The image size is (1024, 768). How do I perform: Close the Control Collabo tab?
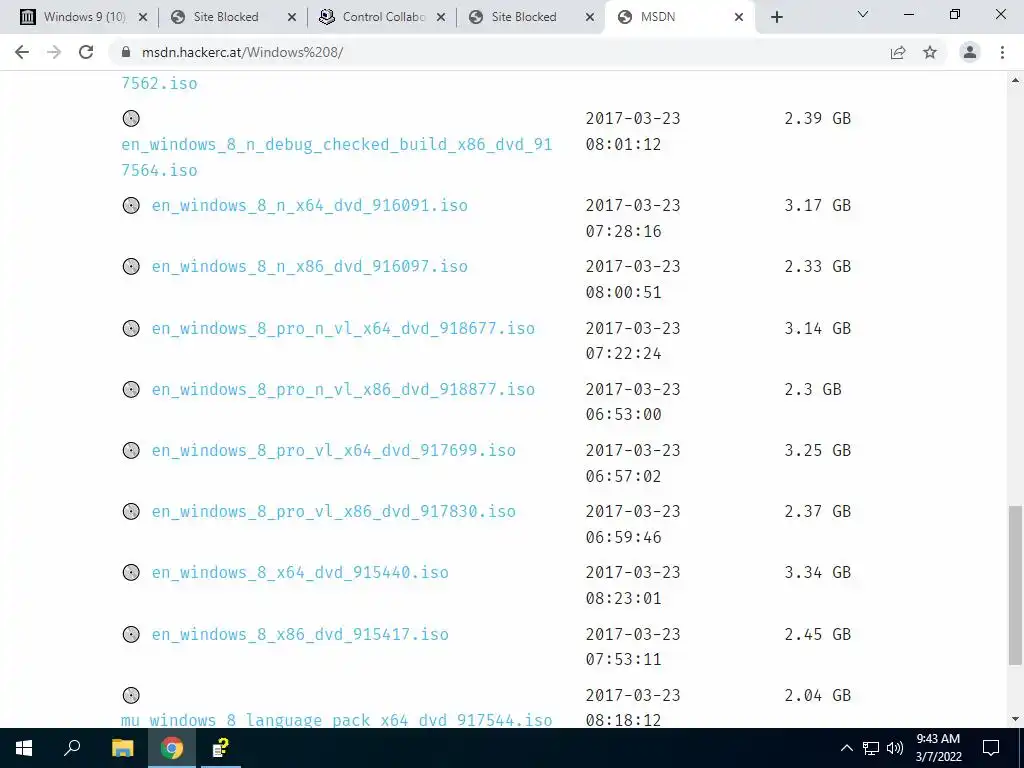(x=441, y=17)
